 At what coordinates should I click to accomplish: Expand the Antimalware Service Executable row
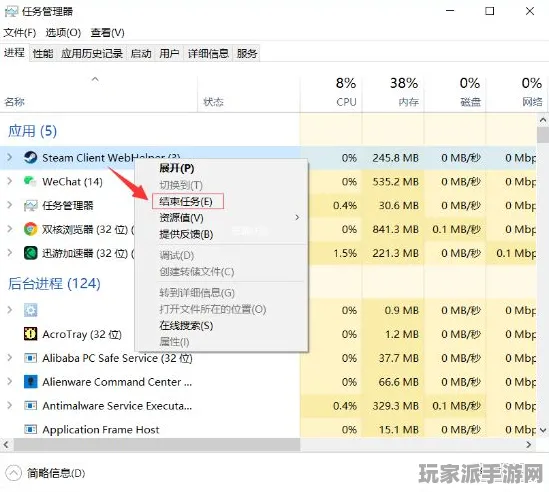point(9,405)
